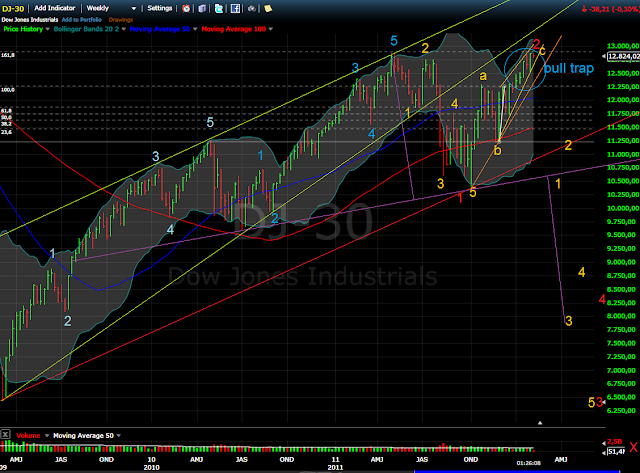The width and height of the screenshot is (640, 473).
Task: Expand the volume Moving Average 50 arrow
Action: (x=119, y=436)
